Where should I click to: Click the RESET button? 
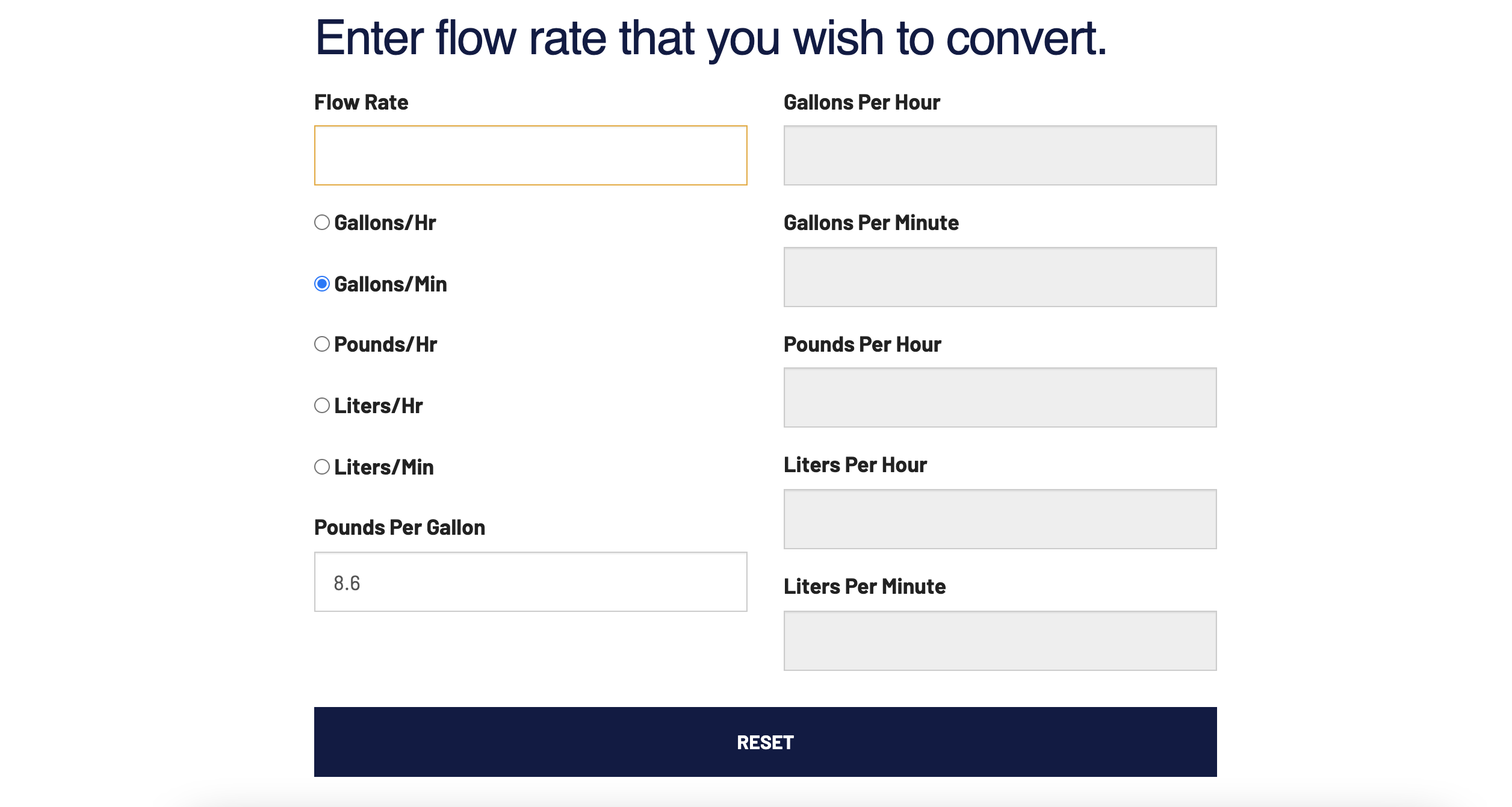[x=765, y=743]
